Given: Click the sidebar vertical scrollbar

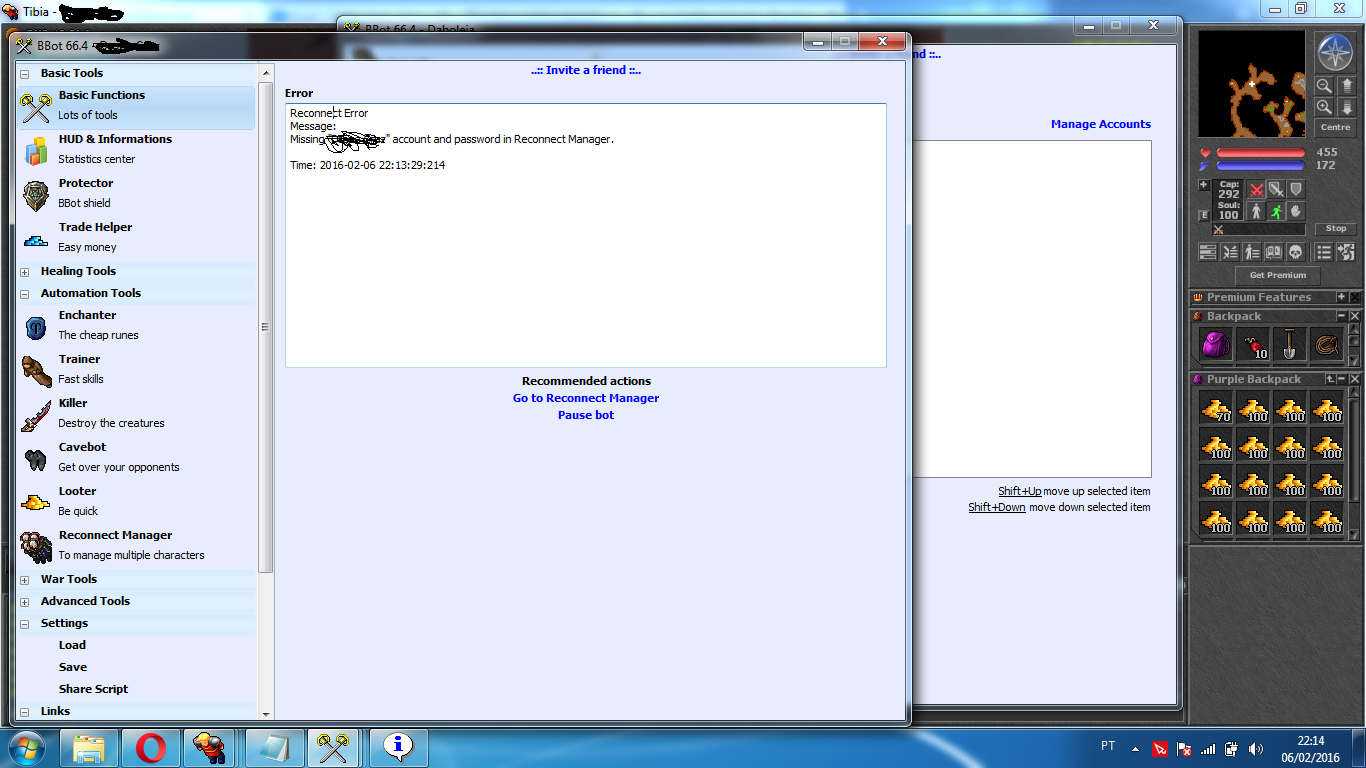Looking at the screenshot, I should [266, 327].
